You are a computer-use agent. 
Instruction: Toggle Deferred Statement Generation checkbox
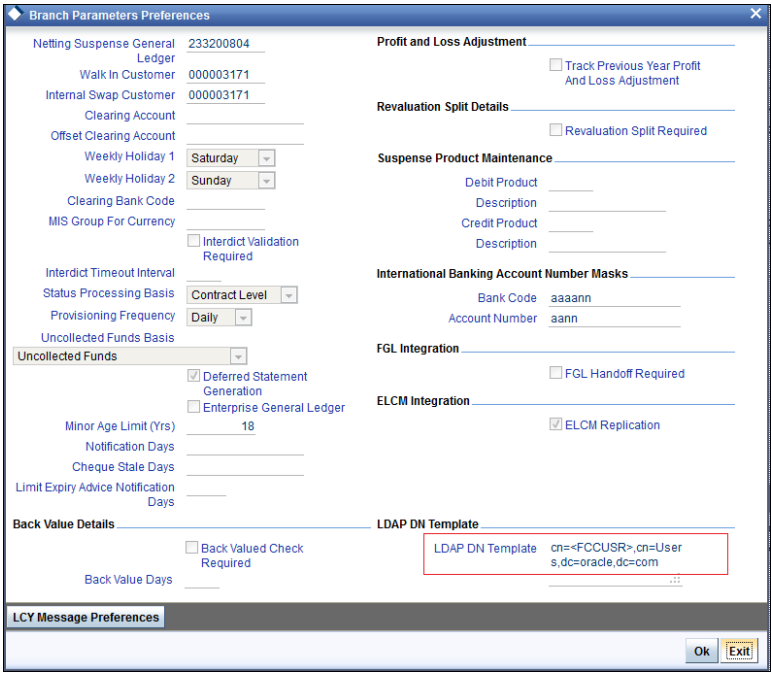point(194,376)
